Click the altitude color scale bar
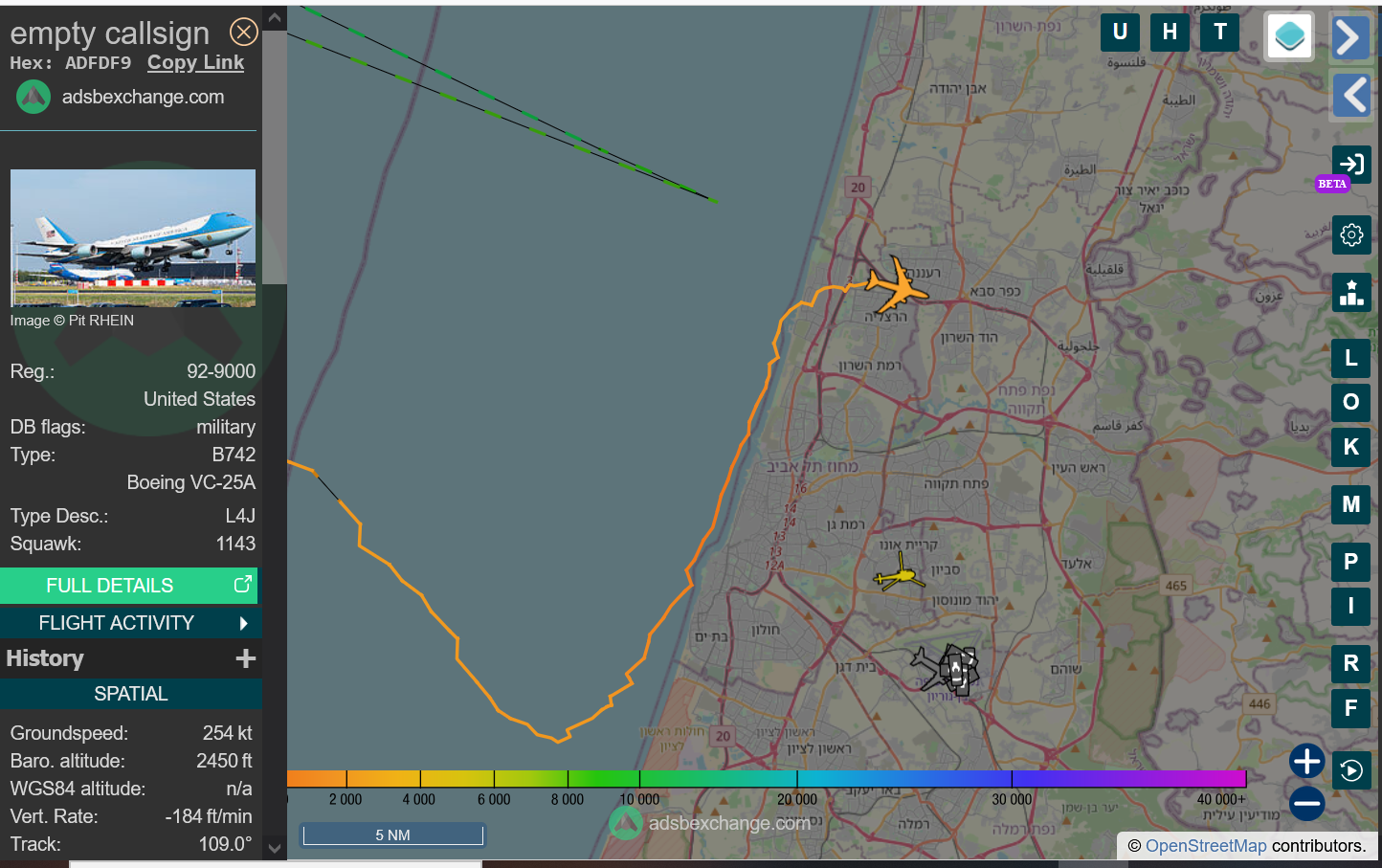The height and width of the screenshot is (868, 1382). point(766,779)
